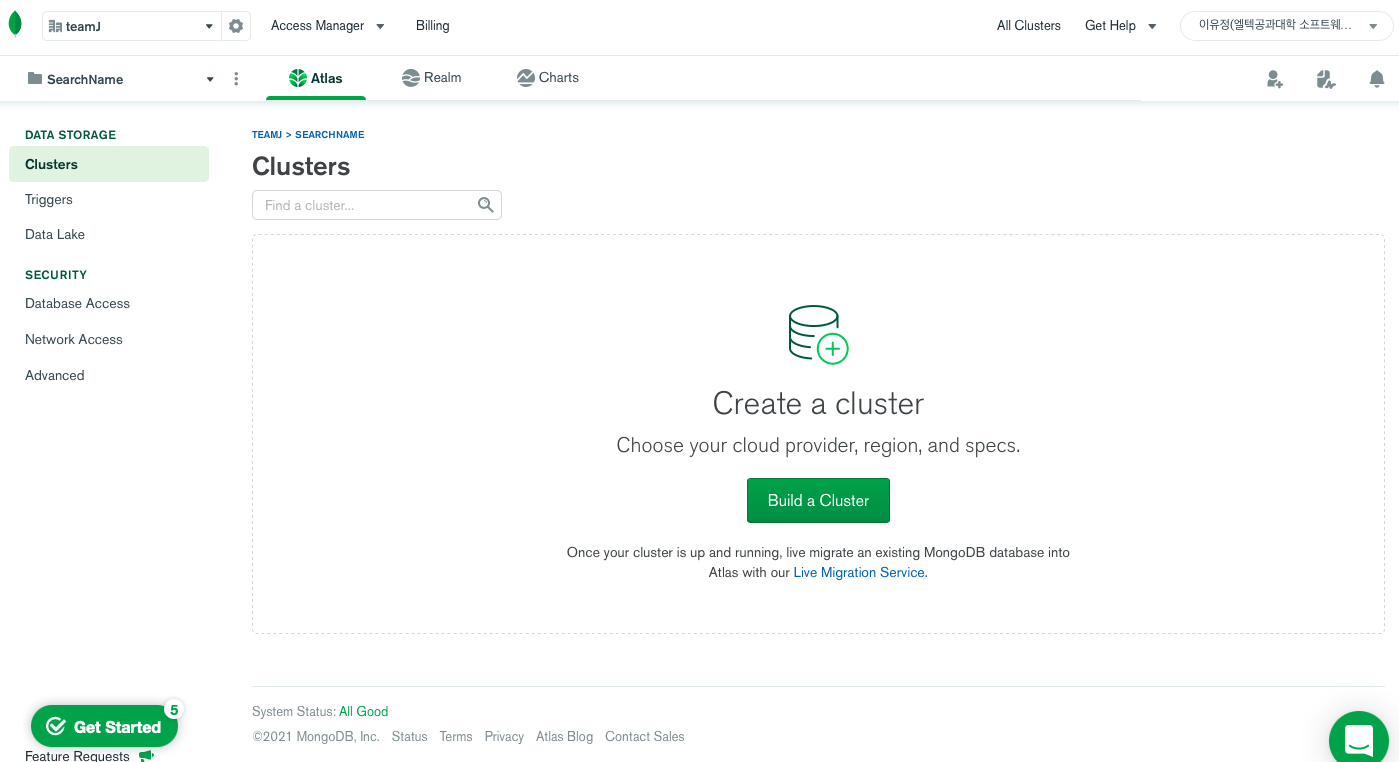
Task: Open Advanced security settings
Action: click(x=55, y=376)
